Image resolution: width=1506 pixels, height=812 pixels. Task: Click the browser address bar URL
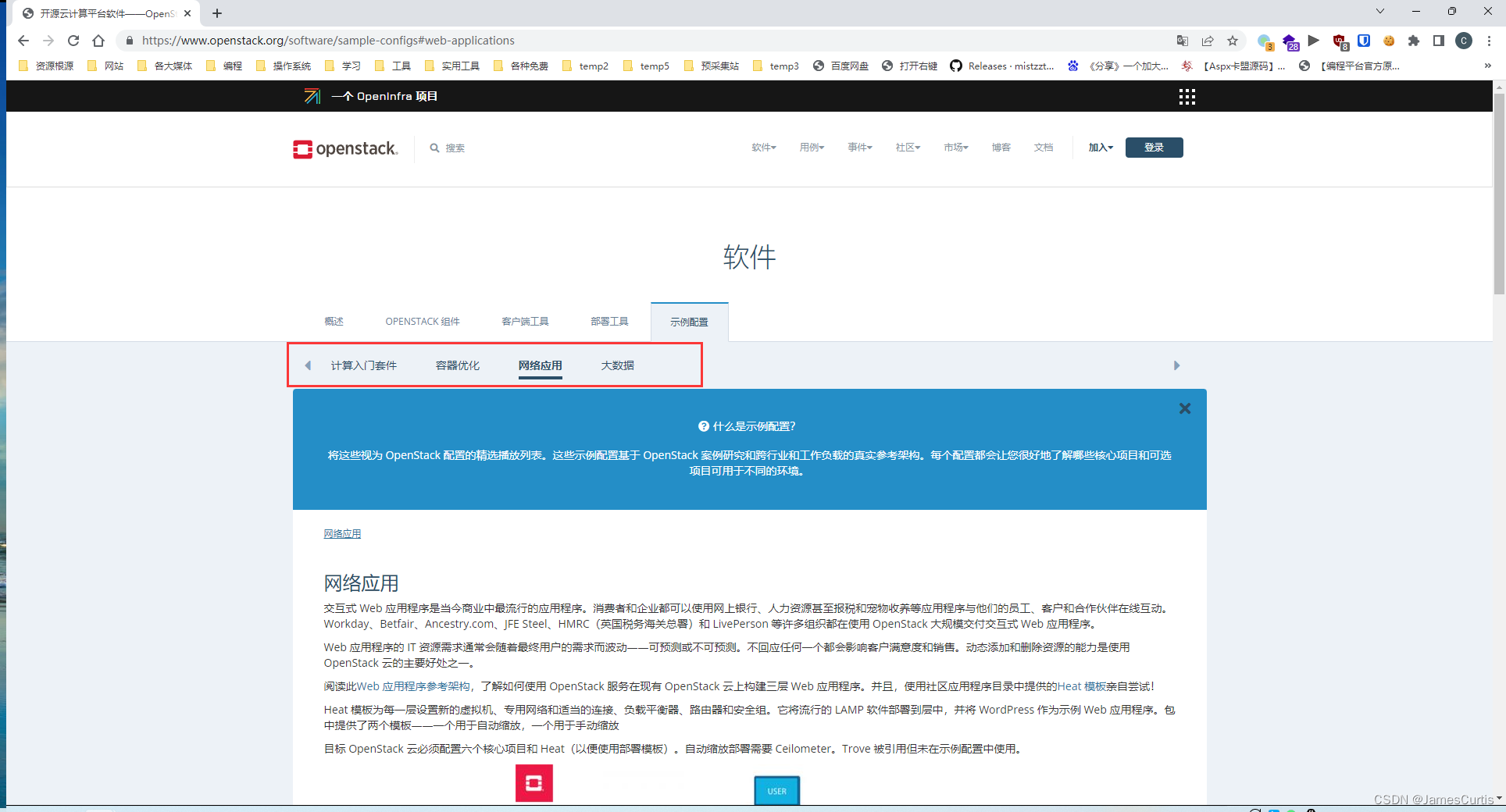click(x=328, y=41)
